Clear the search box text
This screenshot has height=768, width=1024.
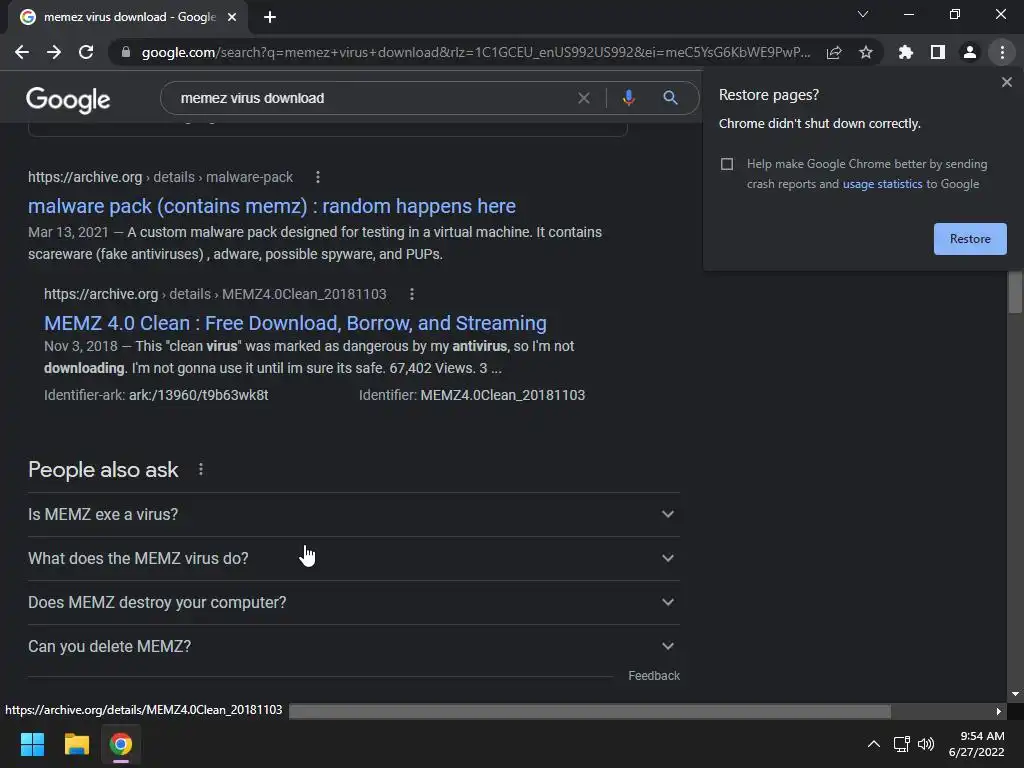click(x=584, y=98)
